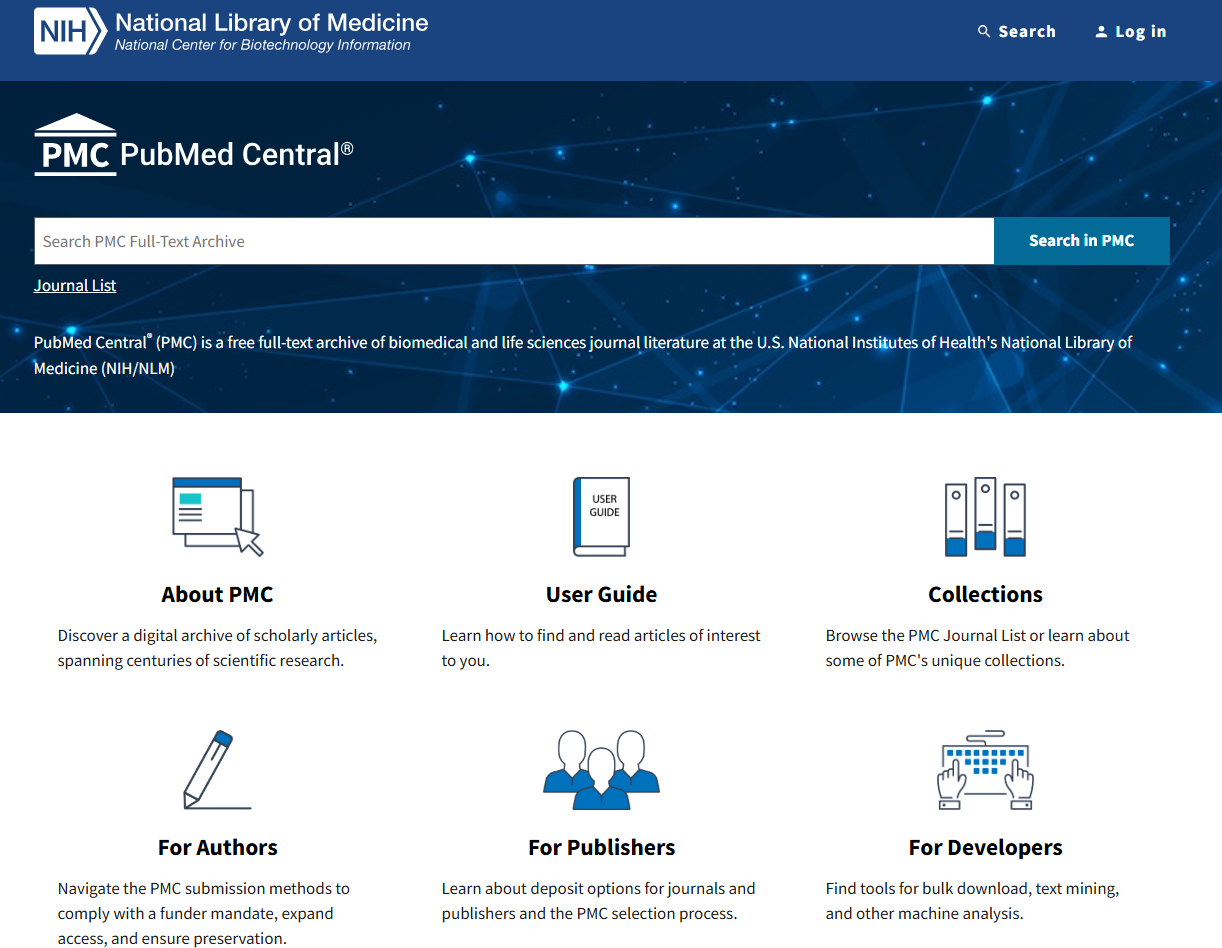
Task: Open the Collections binders icon
Action: point(984,516)
